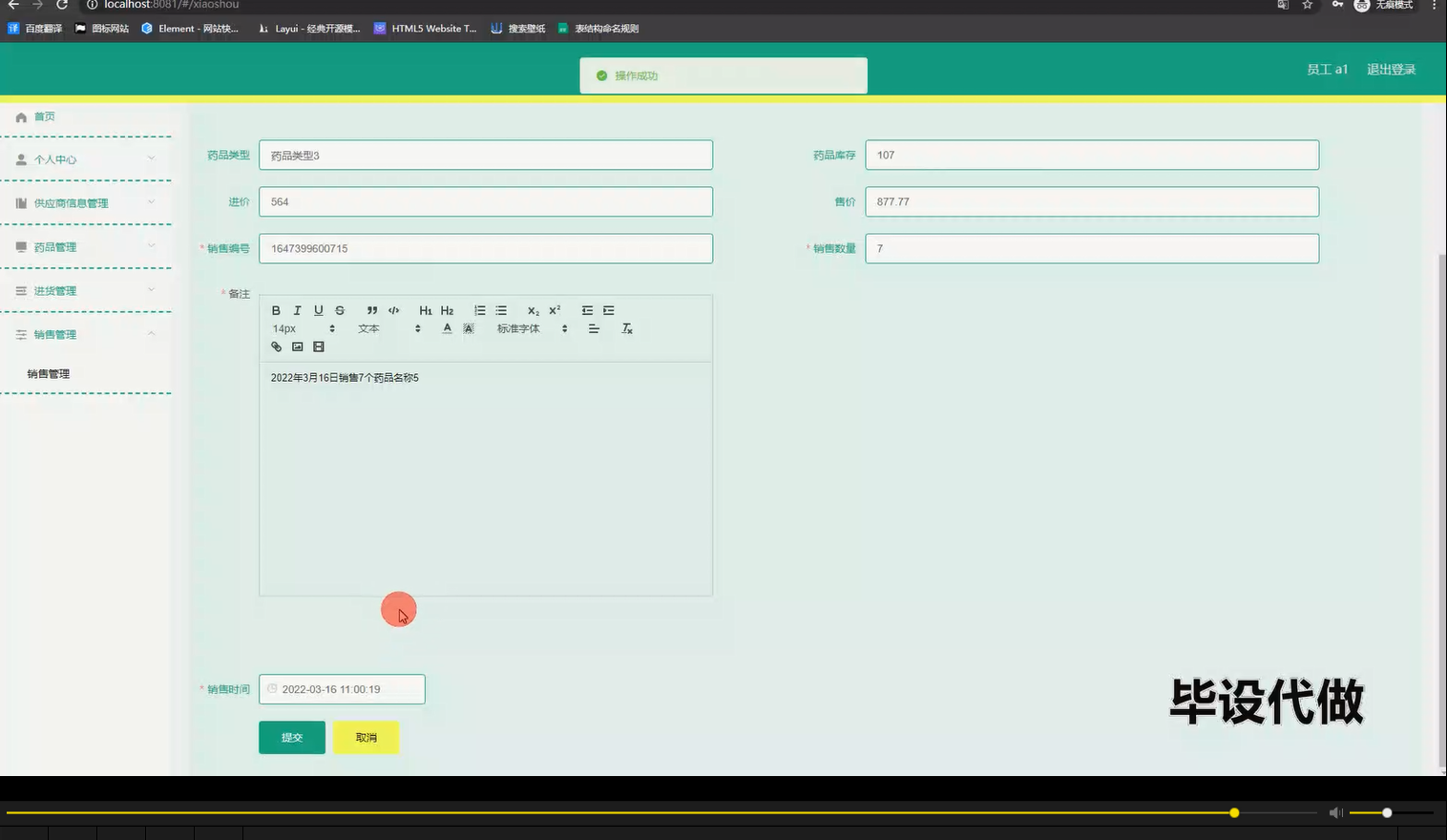
Task: Insert a video in the editor
Action: 319,346
